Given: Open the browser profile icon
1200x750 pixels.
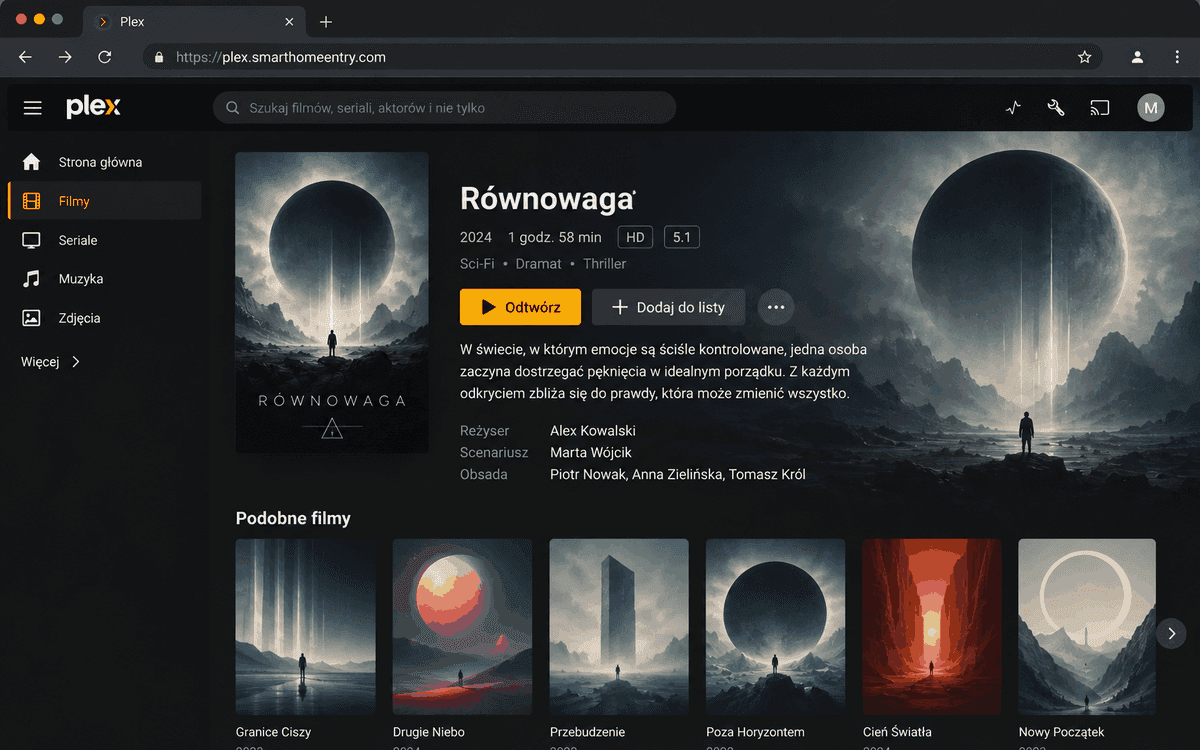Looking at the screenshot, I should 1137,57.
